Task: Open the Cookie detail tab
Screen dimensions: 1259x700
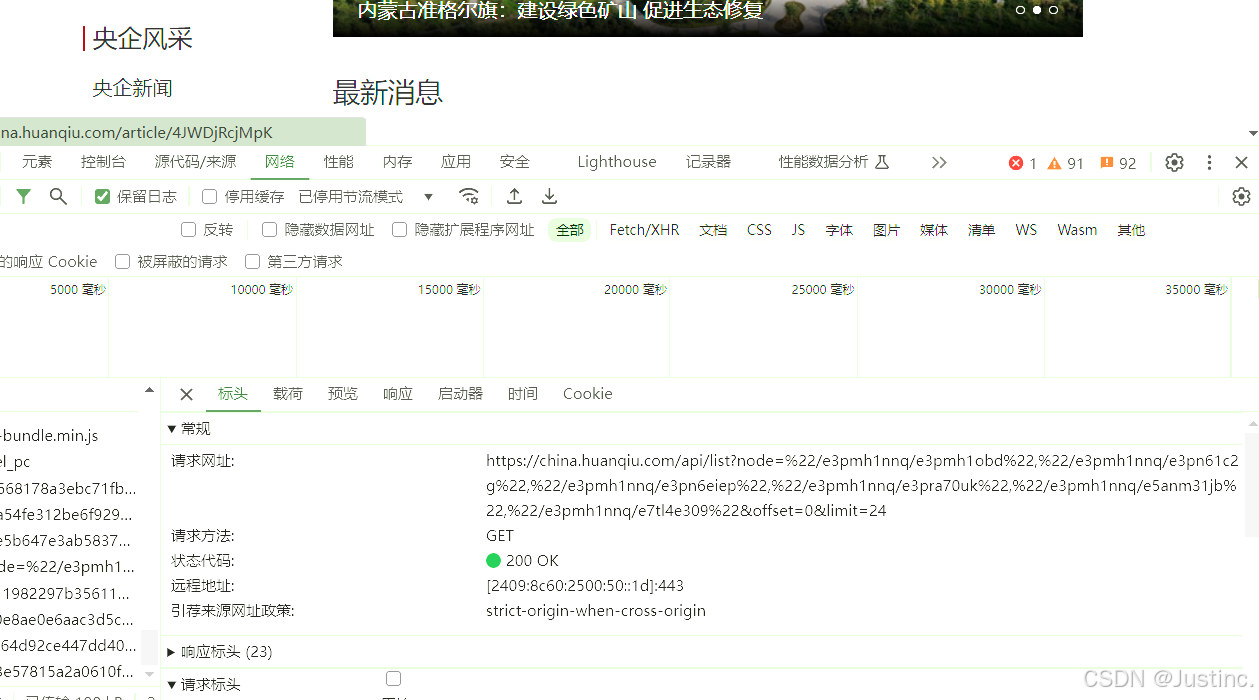Action: pyautogui.click(x=587, y=394)
